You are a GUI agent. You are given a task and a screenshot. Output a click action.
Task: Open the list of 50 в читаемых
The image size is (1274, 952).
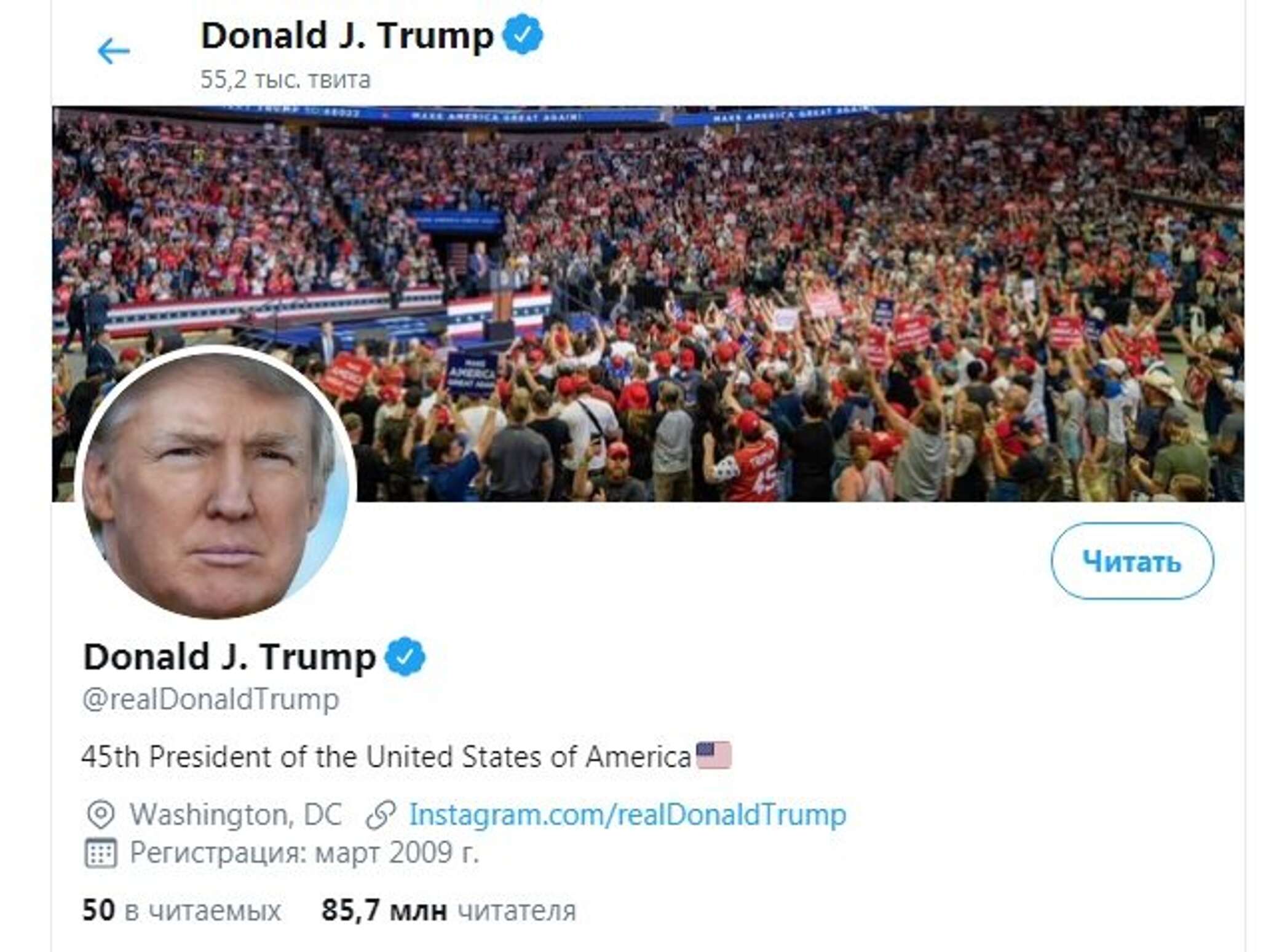[x=181, y=910]
